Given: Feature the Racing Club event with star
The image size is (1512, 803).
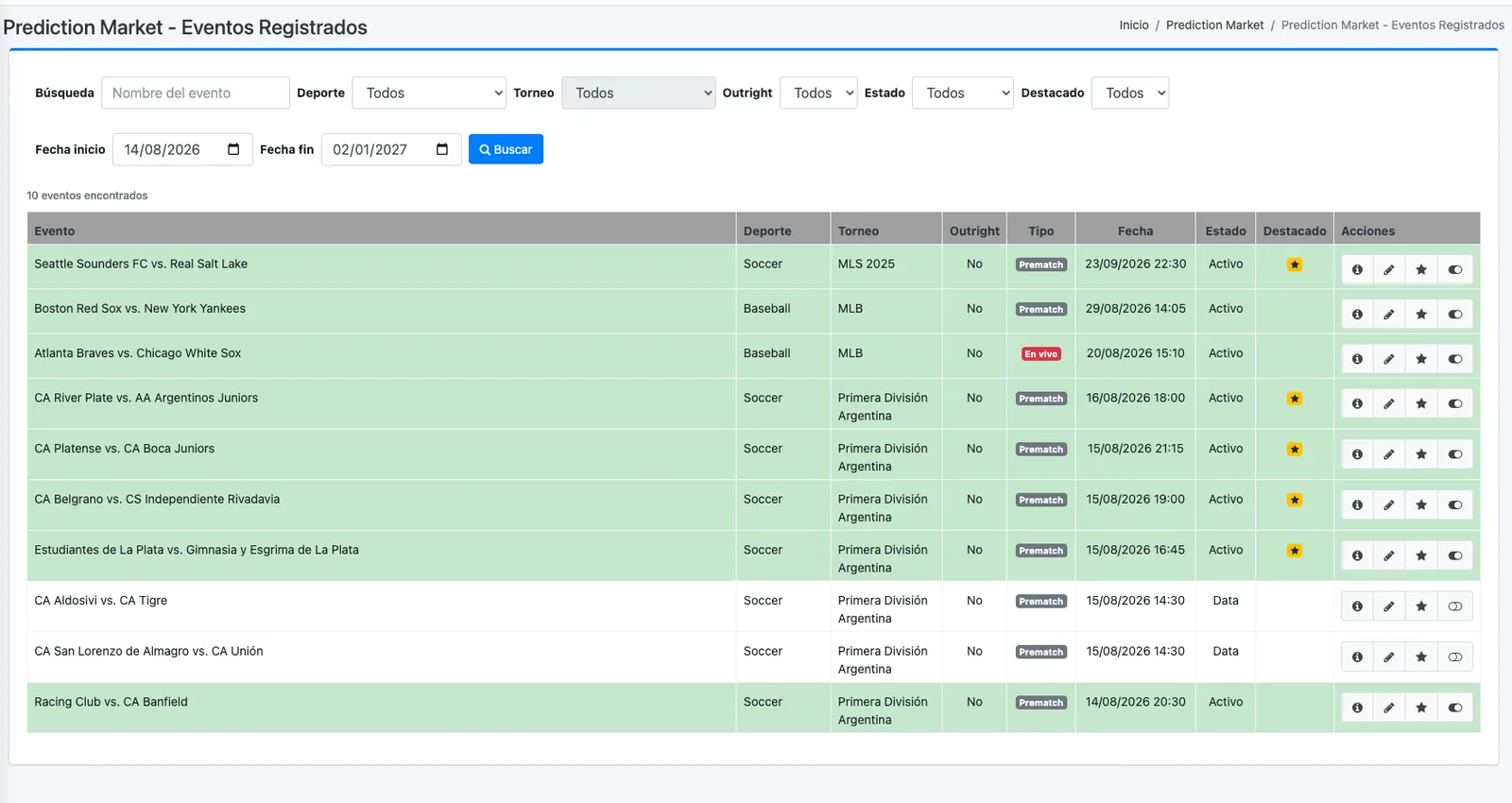Looking at the screenshot, I should [x=1421, y=708].
